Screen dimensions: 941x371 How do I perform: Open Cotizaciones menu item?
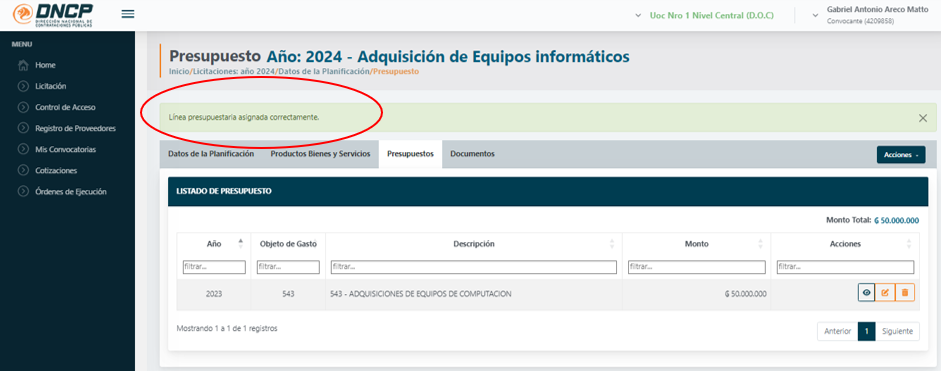pyautogui.click(x=56, y=170)
